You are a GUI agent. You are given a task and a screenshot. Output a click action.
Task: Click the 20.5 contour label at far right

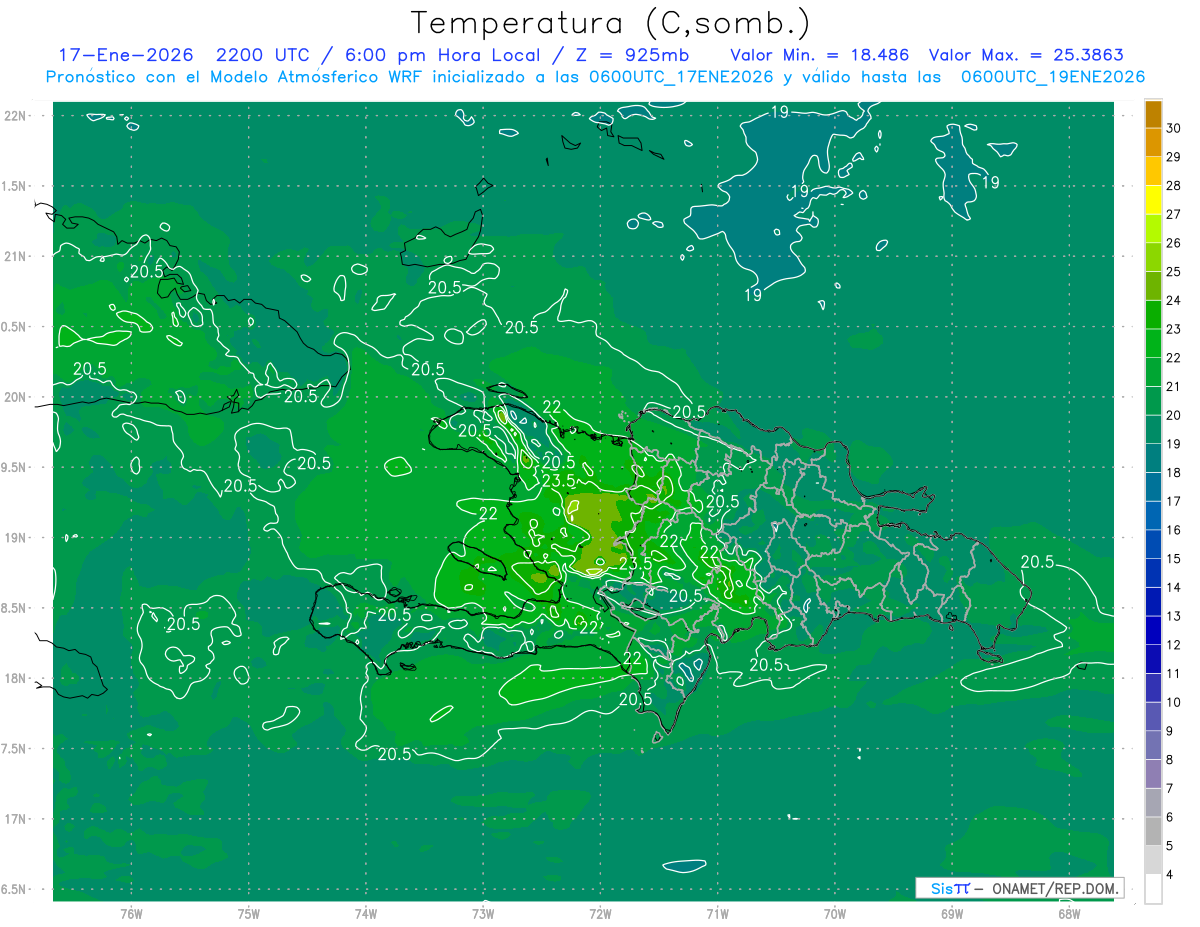click(x=1037, y=562)
